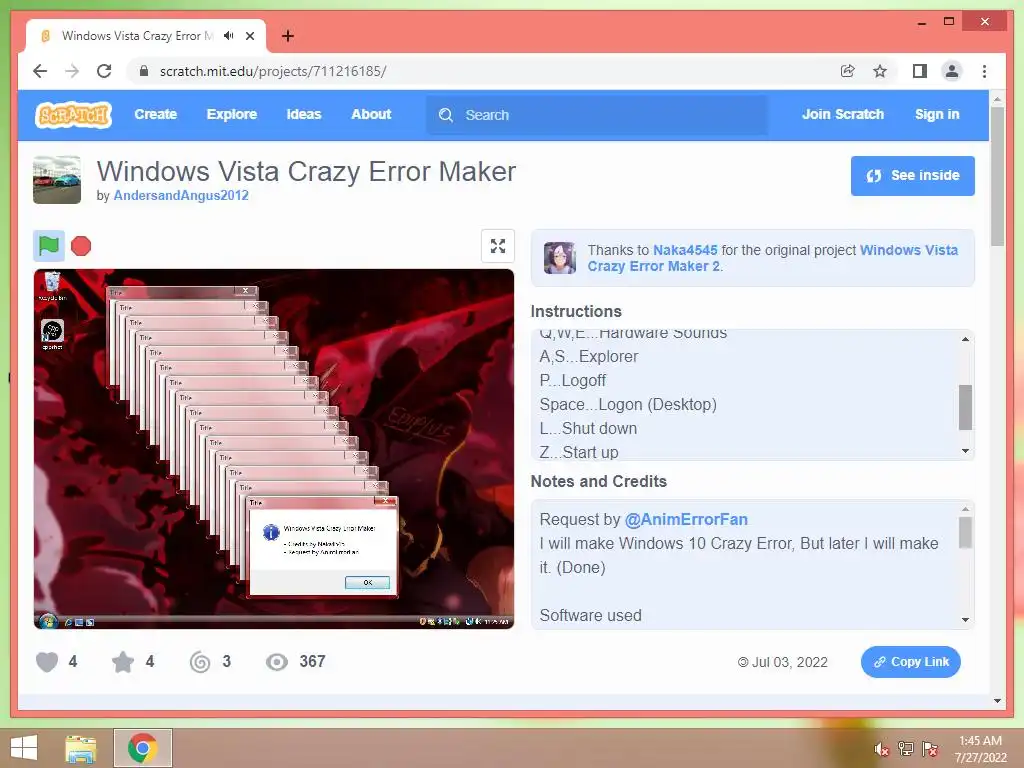
Task: Click Instructions box scroll up arrow
Action: tap(965, 339)
